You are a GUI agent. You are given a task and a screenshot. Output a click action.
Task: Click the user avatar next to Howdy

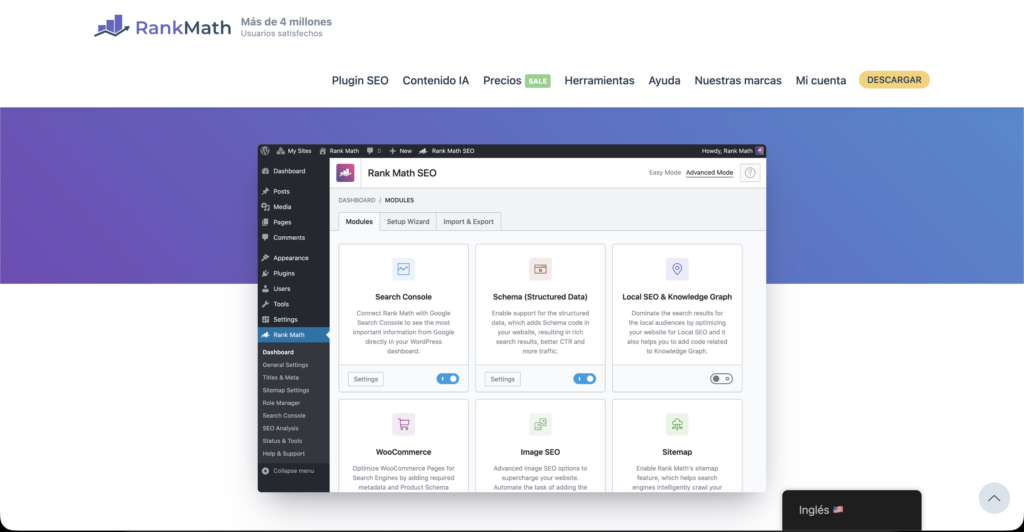point(760,151)
